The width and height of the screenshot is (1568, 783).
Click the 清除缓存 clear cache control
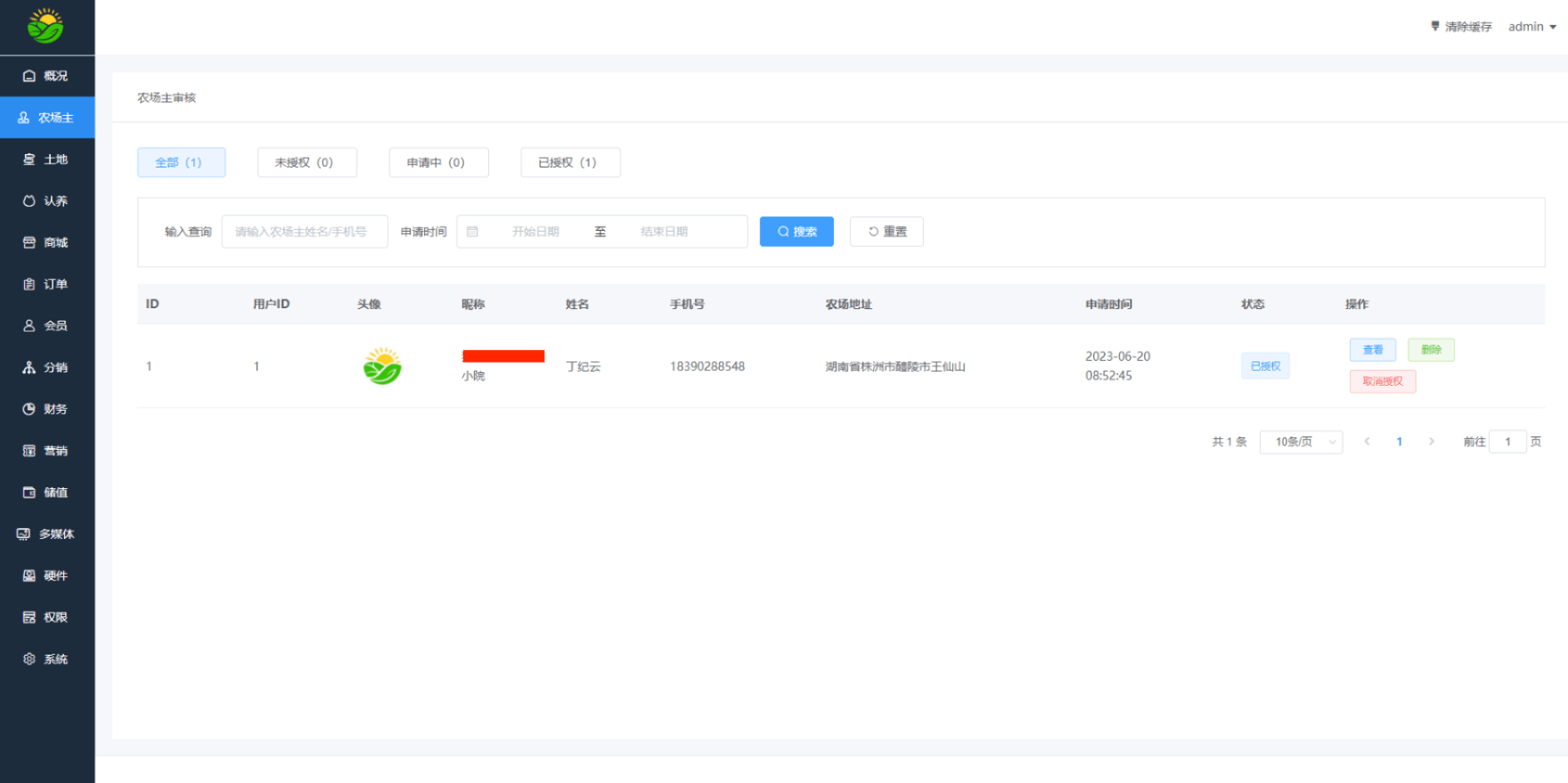[x=1462, y=26]
